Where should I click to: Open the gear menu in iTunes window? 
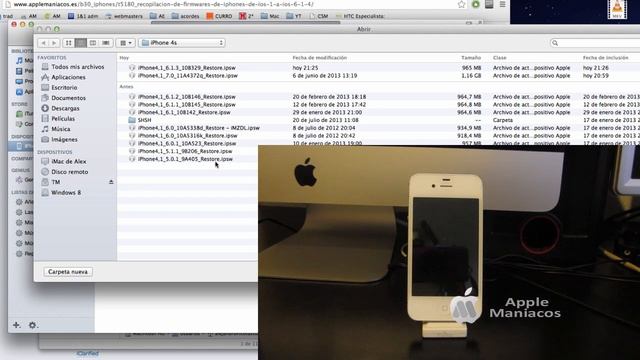point(32,325)
